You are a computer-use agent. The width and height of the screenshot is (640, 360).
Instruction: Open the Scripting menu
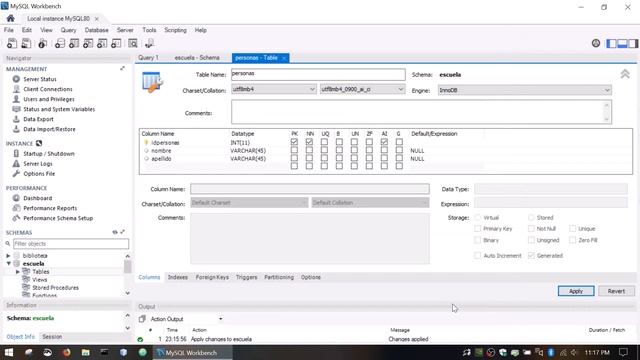pos(175,30)
